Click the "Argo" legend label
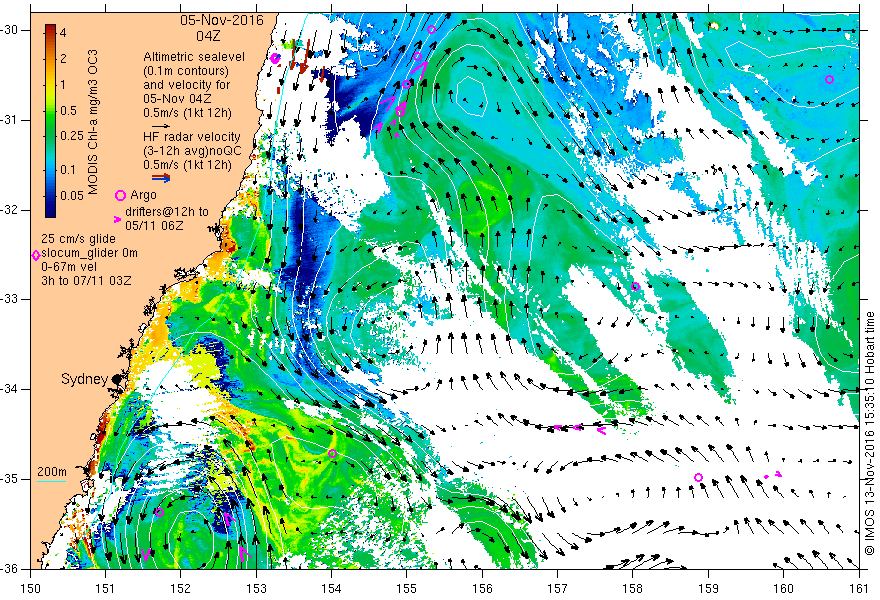The height and width of the screenshot is (600, 880). [x=143, y=195]
